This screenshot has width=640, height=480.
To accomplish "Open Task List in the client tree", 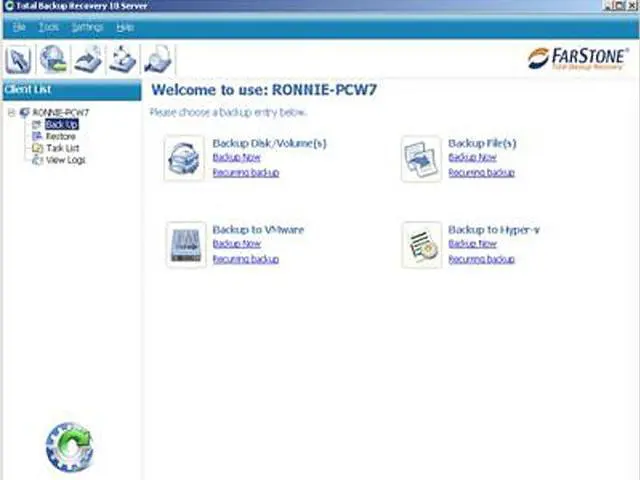I will [x=62, y=148].
